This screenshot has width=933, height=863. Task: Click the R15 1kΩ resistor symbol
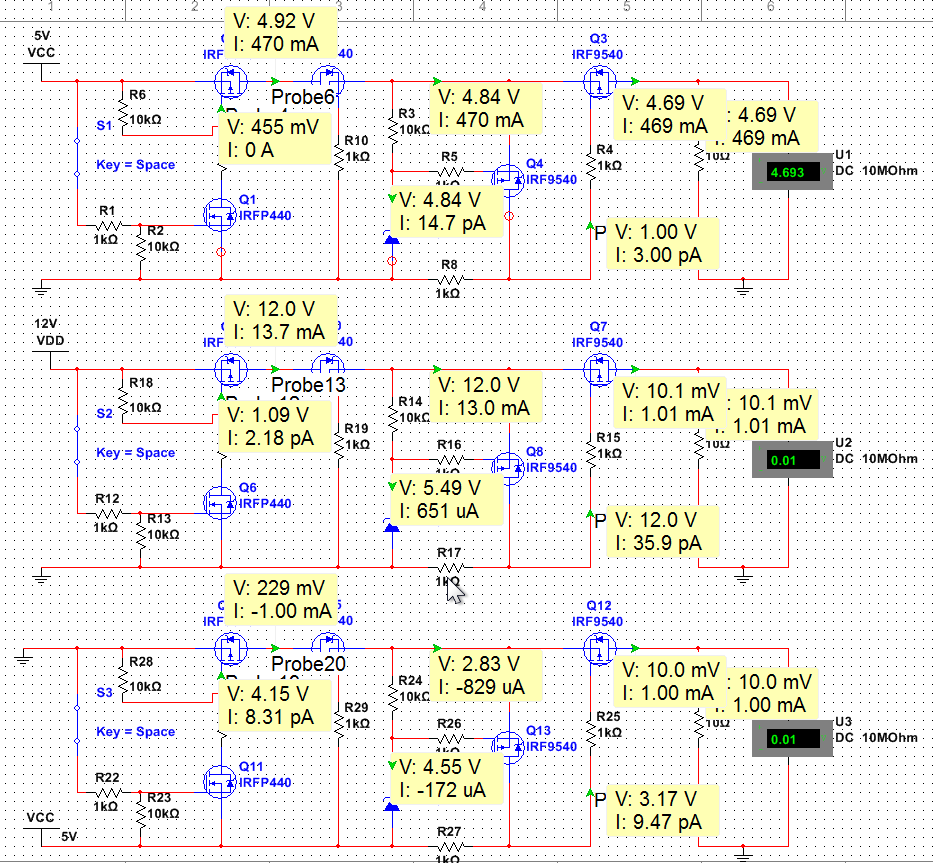[591, 454]
